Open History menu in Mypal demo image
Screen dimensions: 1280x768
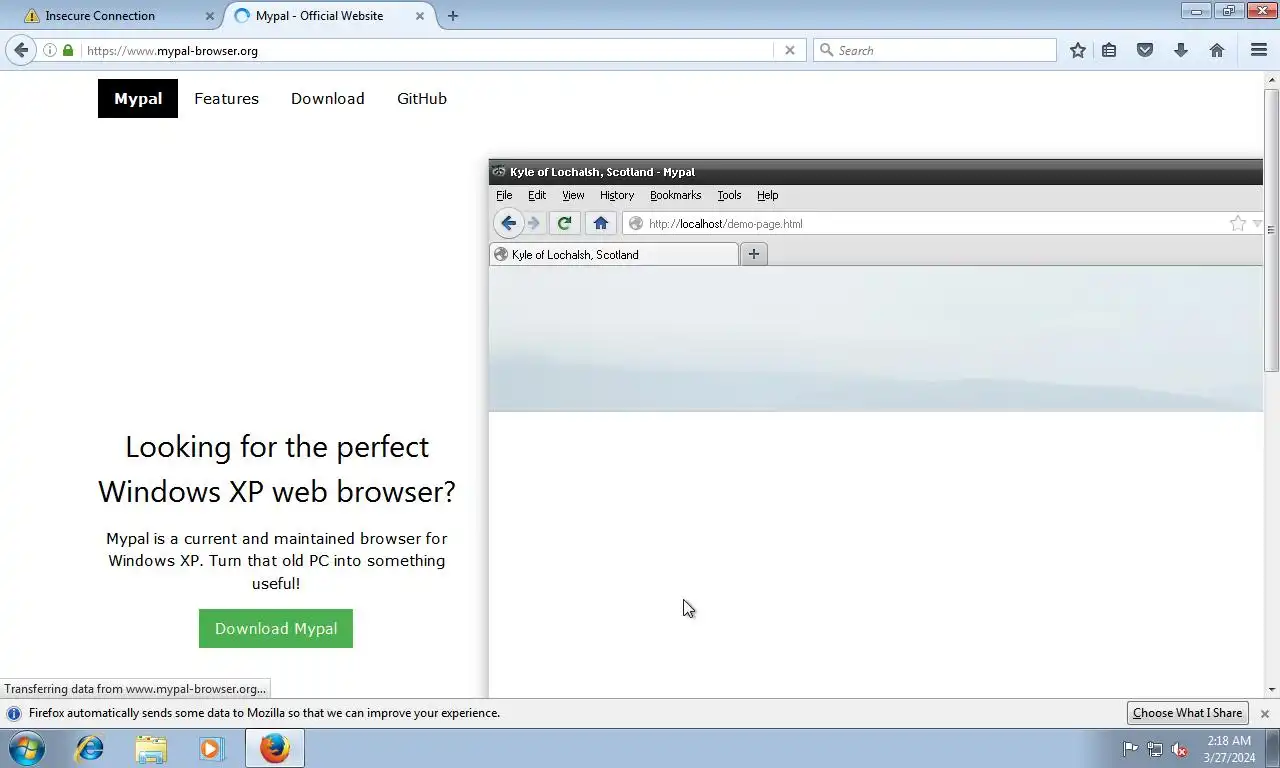point(617,195)
